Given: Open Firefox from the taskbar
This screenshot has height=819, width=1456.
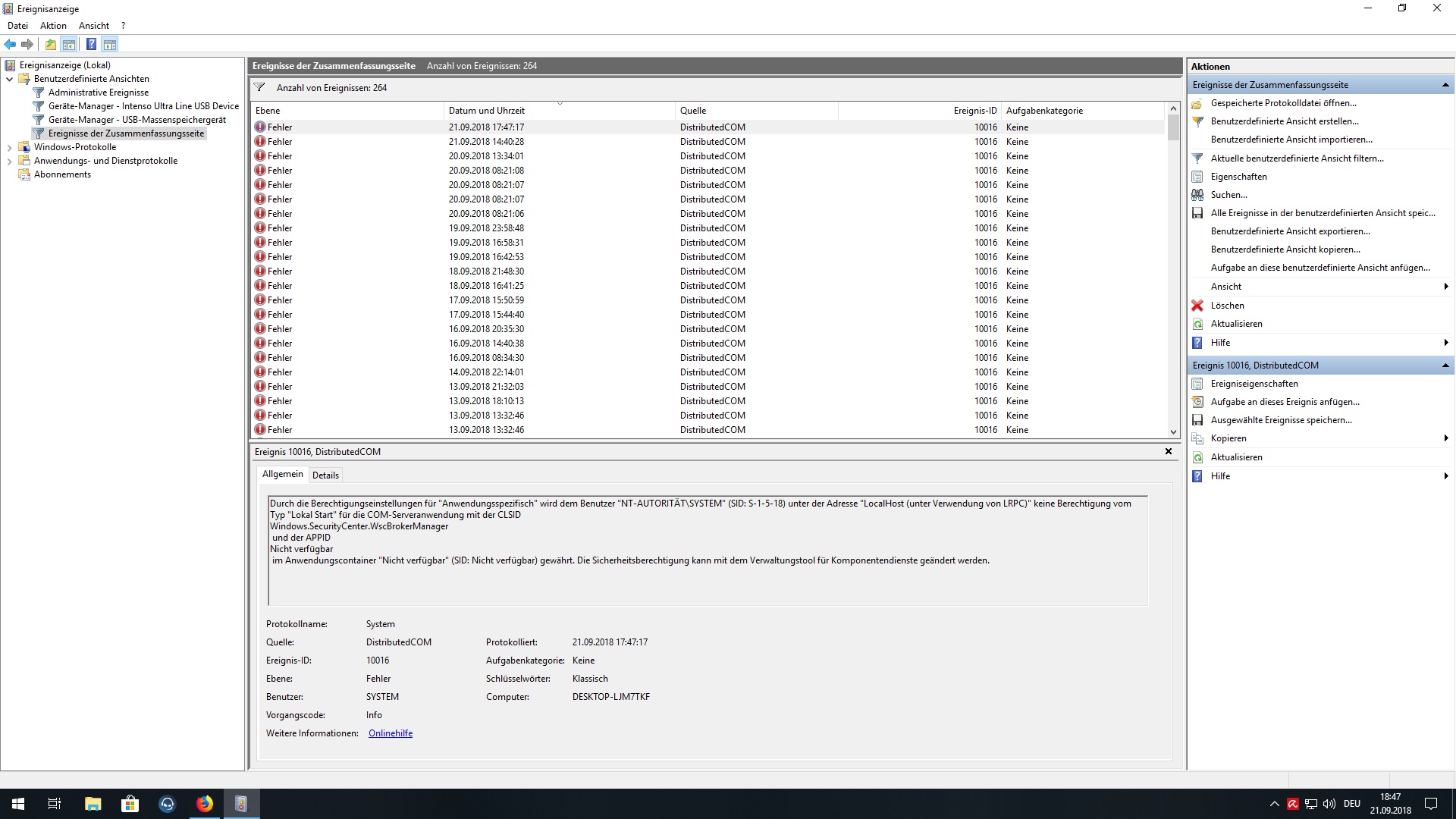Looking at the screenshot, I should 205,804.
